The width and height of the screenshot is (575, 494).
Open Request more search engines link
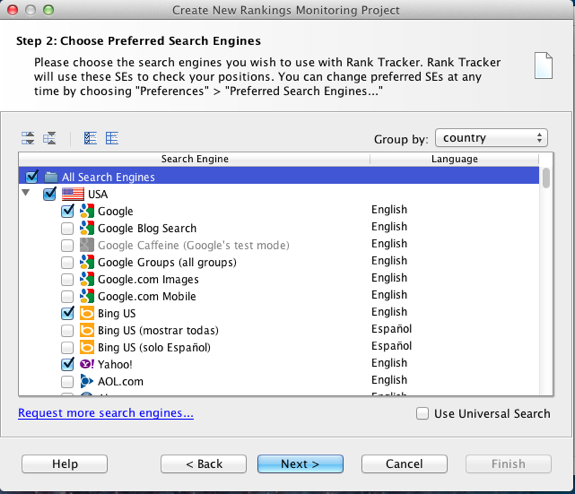[x=106, y=413]
